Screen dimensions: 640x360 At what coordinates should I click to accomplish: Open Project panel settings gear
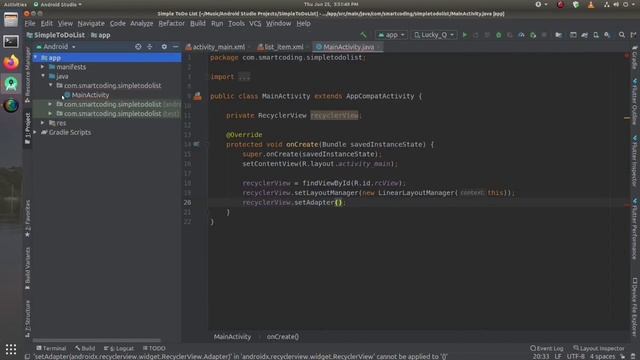click(x=164, y=47)
